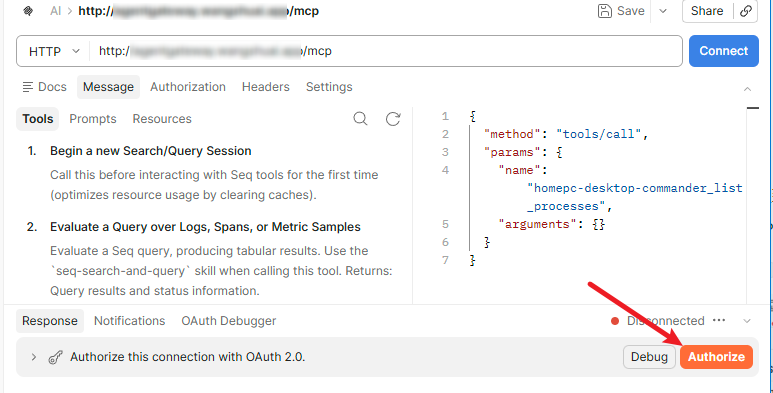The height and width of the screenshot is (393, 773).
Task: Open the Settings tab
Action: click(329, 87)
